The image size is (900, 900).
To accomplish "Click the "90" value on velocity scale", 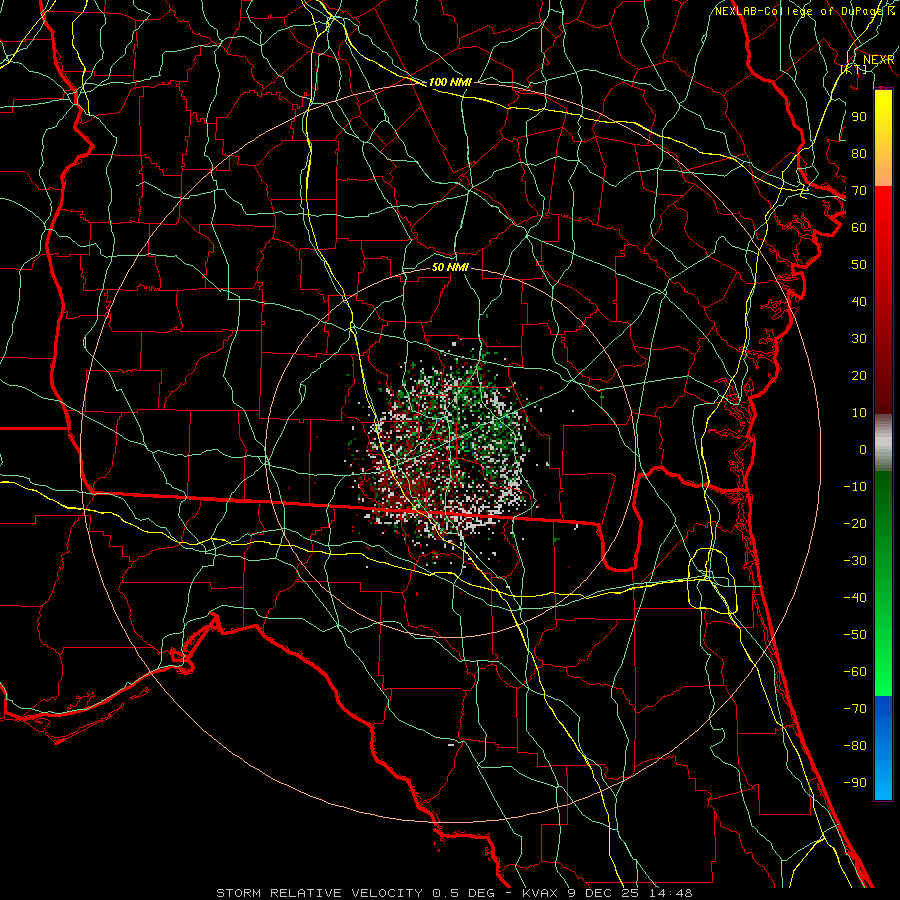I will tap(859, 117).
